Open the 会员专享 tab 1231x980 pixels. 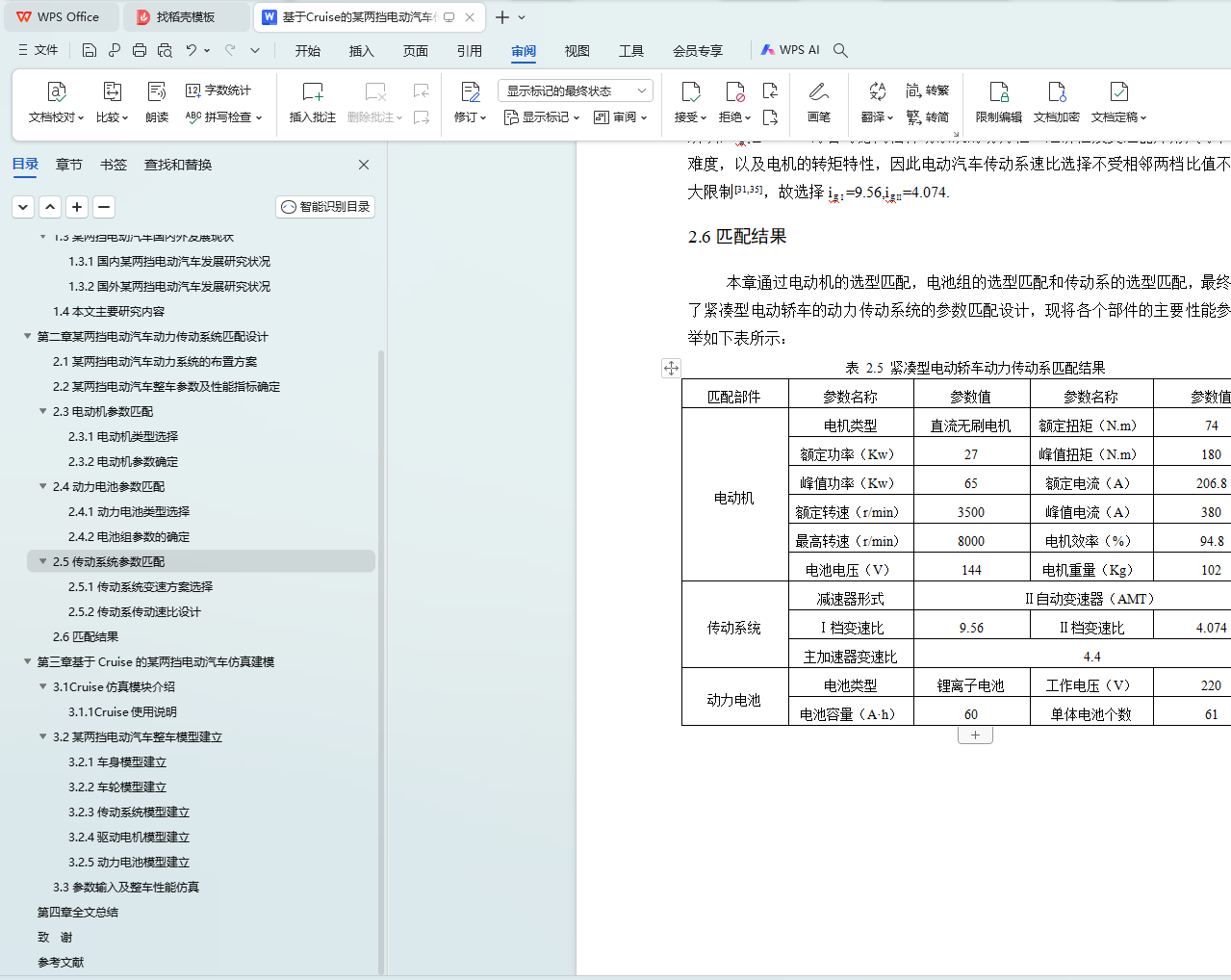click(x=698, y=51)
